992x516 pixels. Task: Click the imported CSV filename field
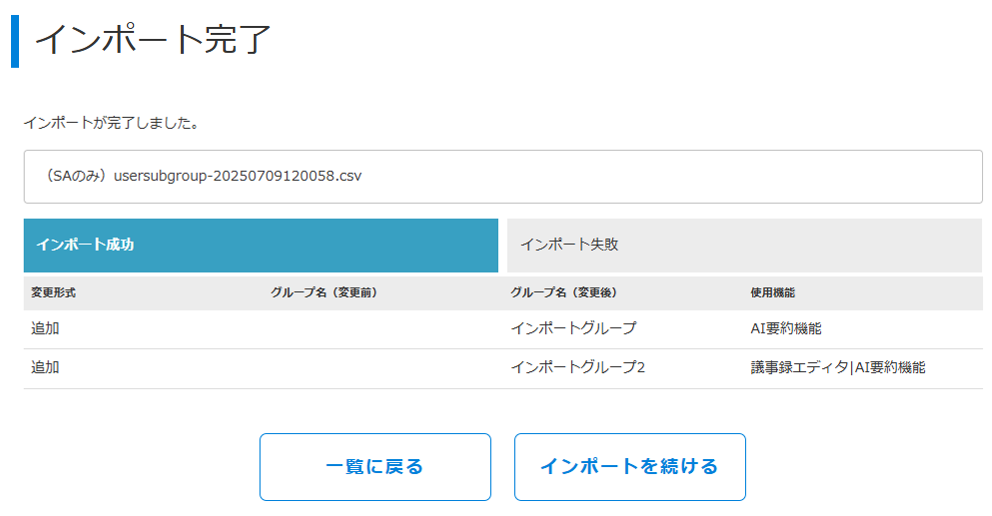pyautogui.click(x=503, y=177)
